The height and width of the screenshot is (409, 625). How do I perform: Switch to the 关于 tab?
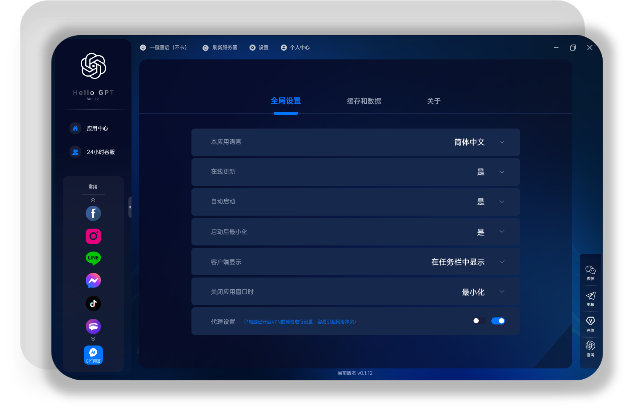(433, 101)
